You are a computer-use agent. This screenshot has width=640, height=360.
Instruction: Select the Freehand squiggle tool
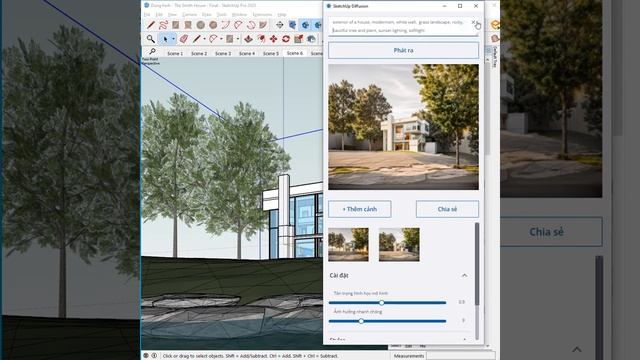point(163,25)
